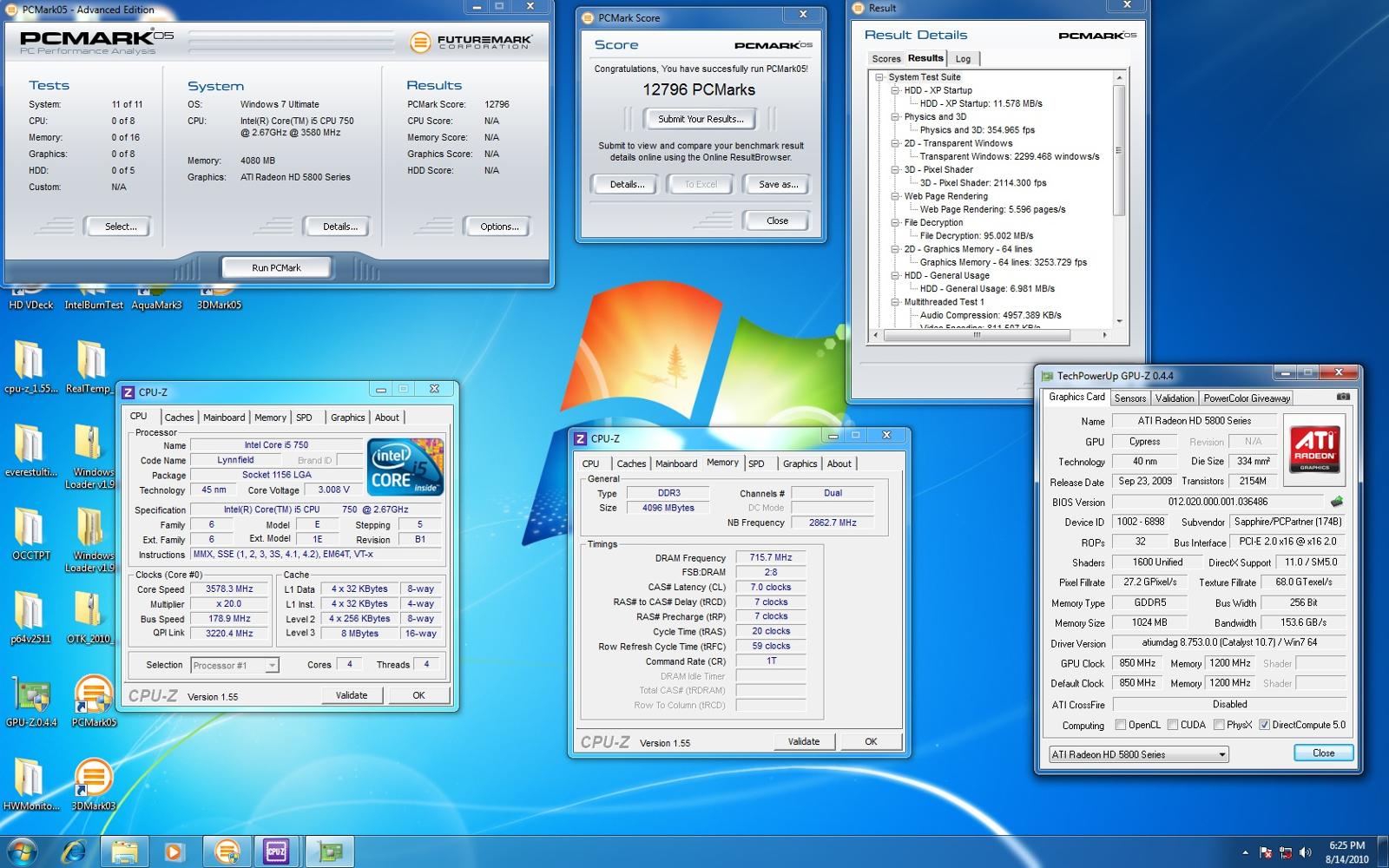Click Save as button in PCMark Score
1389x868 pixels.
tap(778, 184)
